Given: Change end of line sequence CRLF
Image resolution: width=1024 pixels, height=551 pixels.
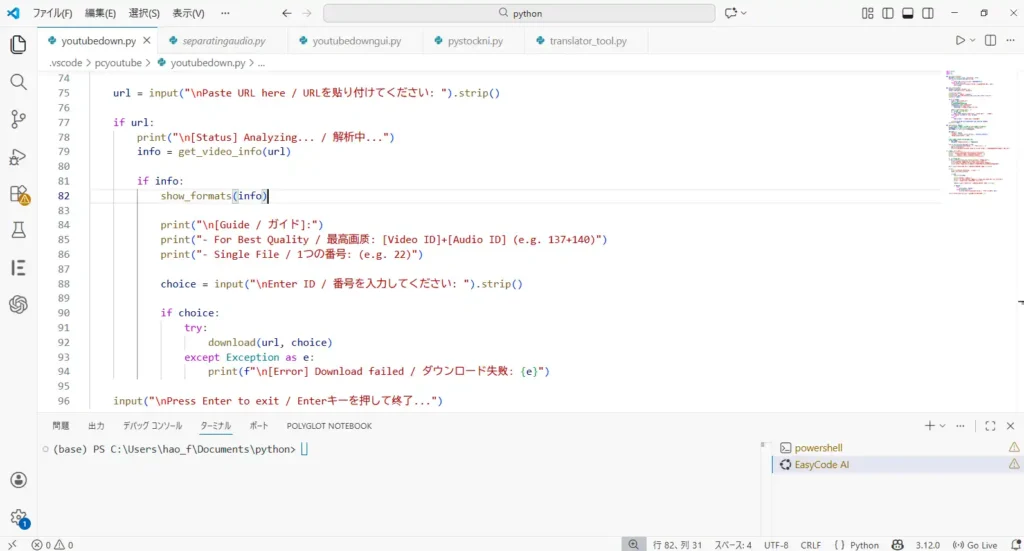Looking at the screenshot, I should click(810, 544).
